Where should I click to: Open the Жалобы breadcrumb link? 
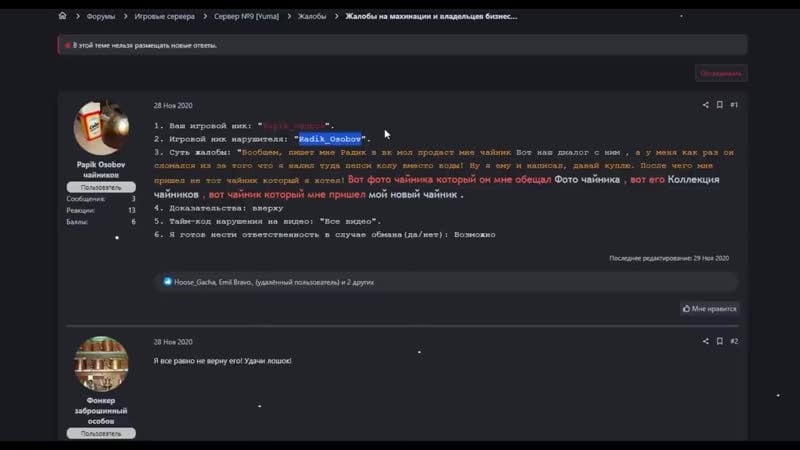(312, 16)
